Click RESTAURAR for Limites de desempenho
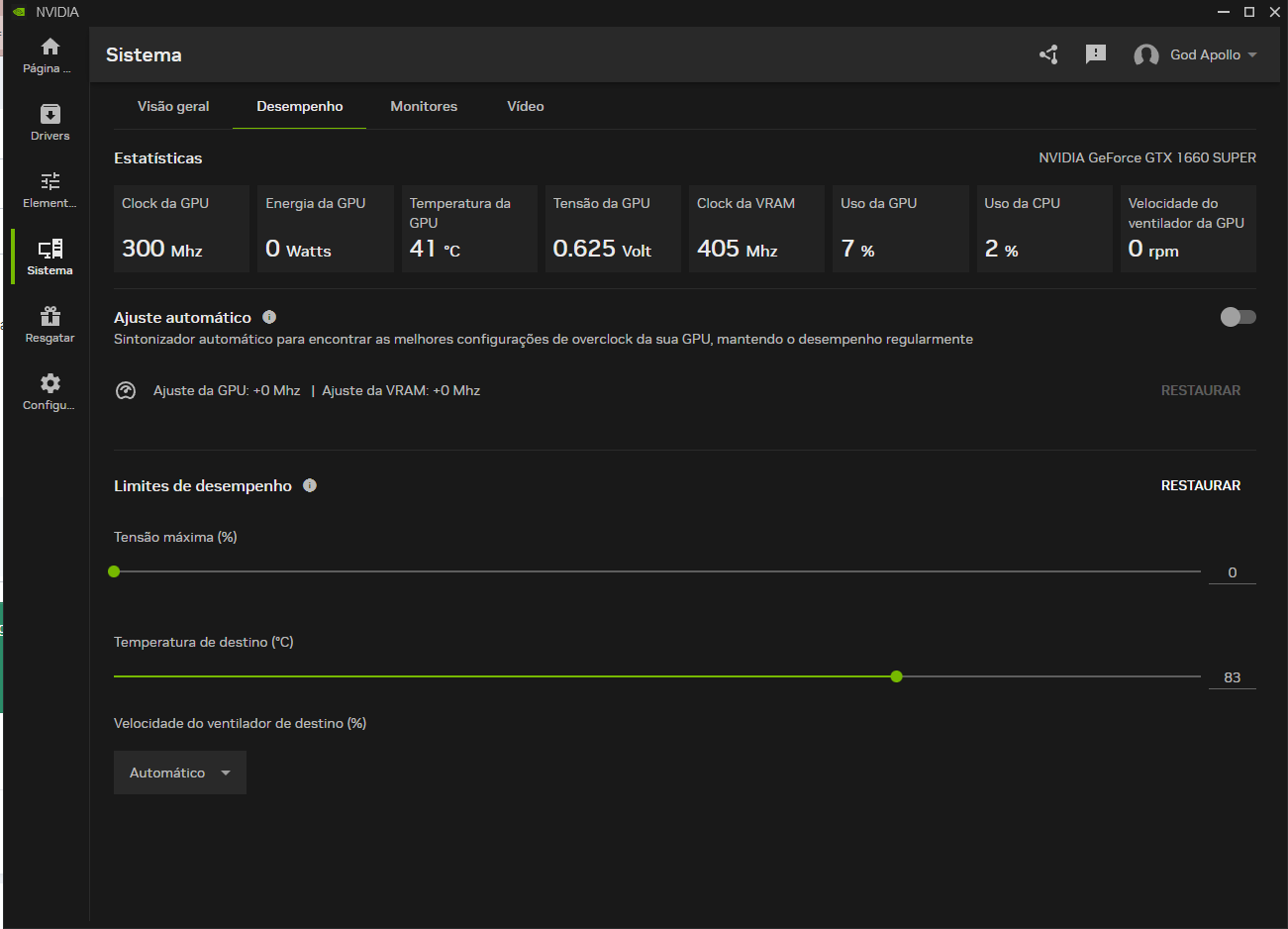This screenshot has height=929, width=1288. coord(1201,485)
